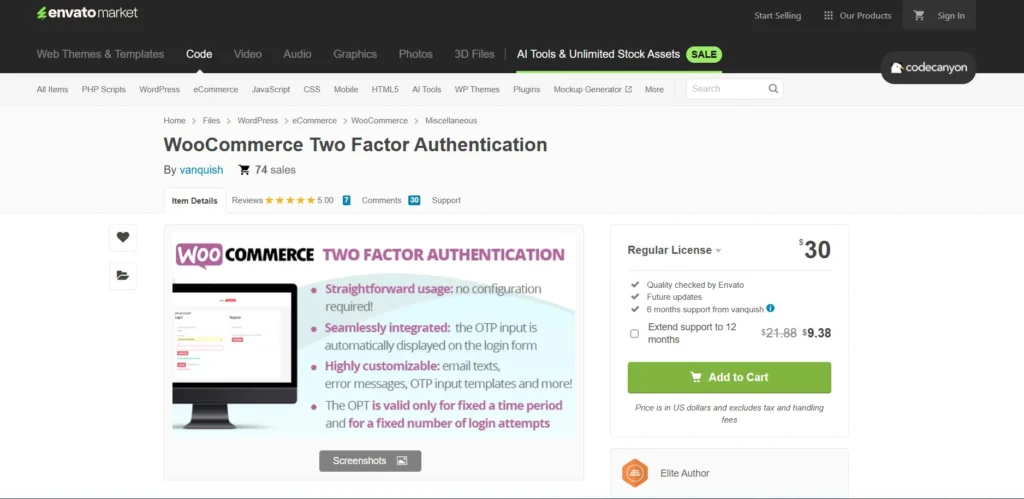This screenshot has height=499, width=1024.
Task: Open the Item Details tab
Action: [195, 201]
